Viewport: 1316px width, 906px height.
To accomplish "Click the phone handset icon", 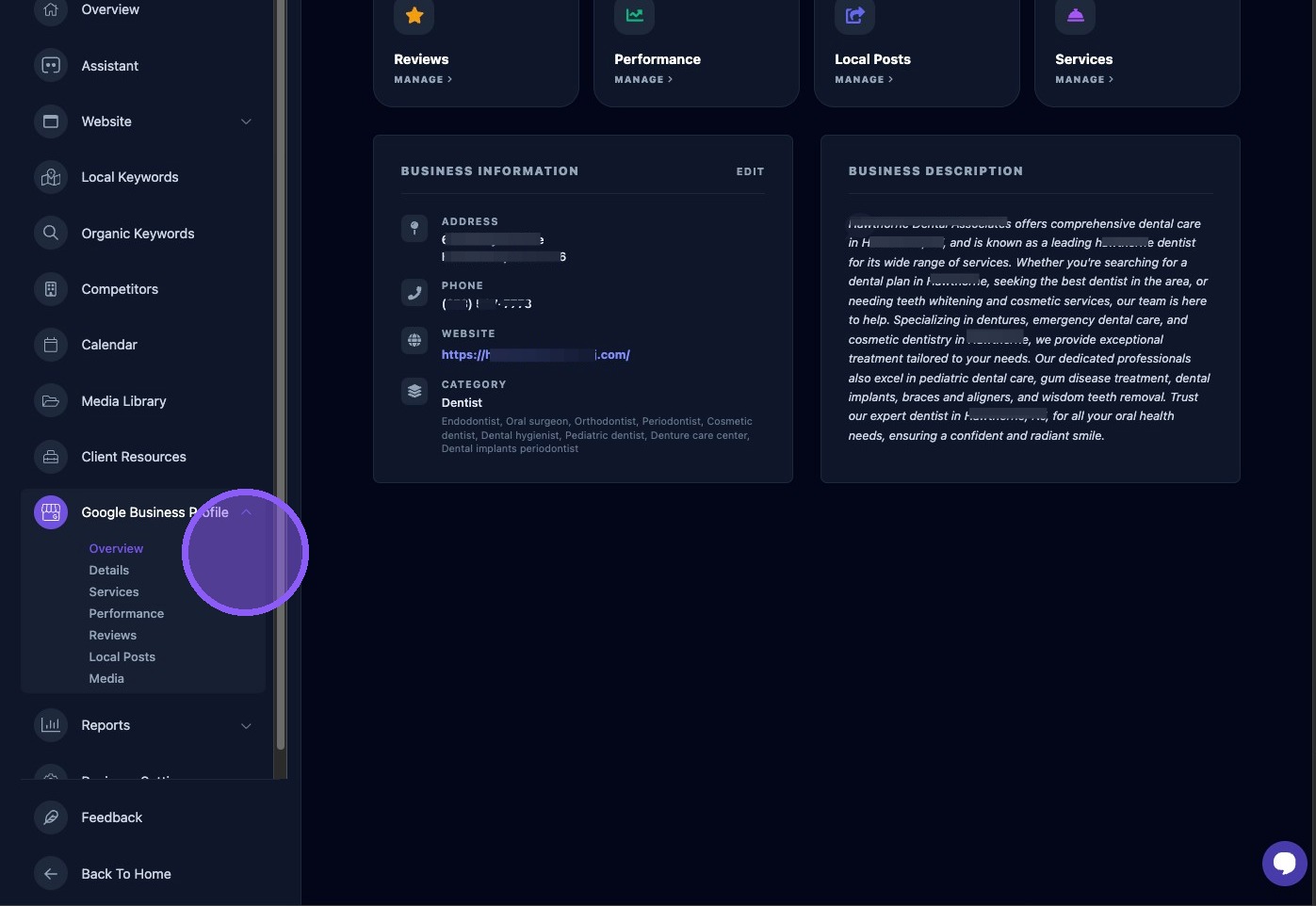I will 414,292.
